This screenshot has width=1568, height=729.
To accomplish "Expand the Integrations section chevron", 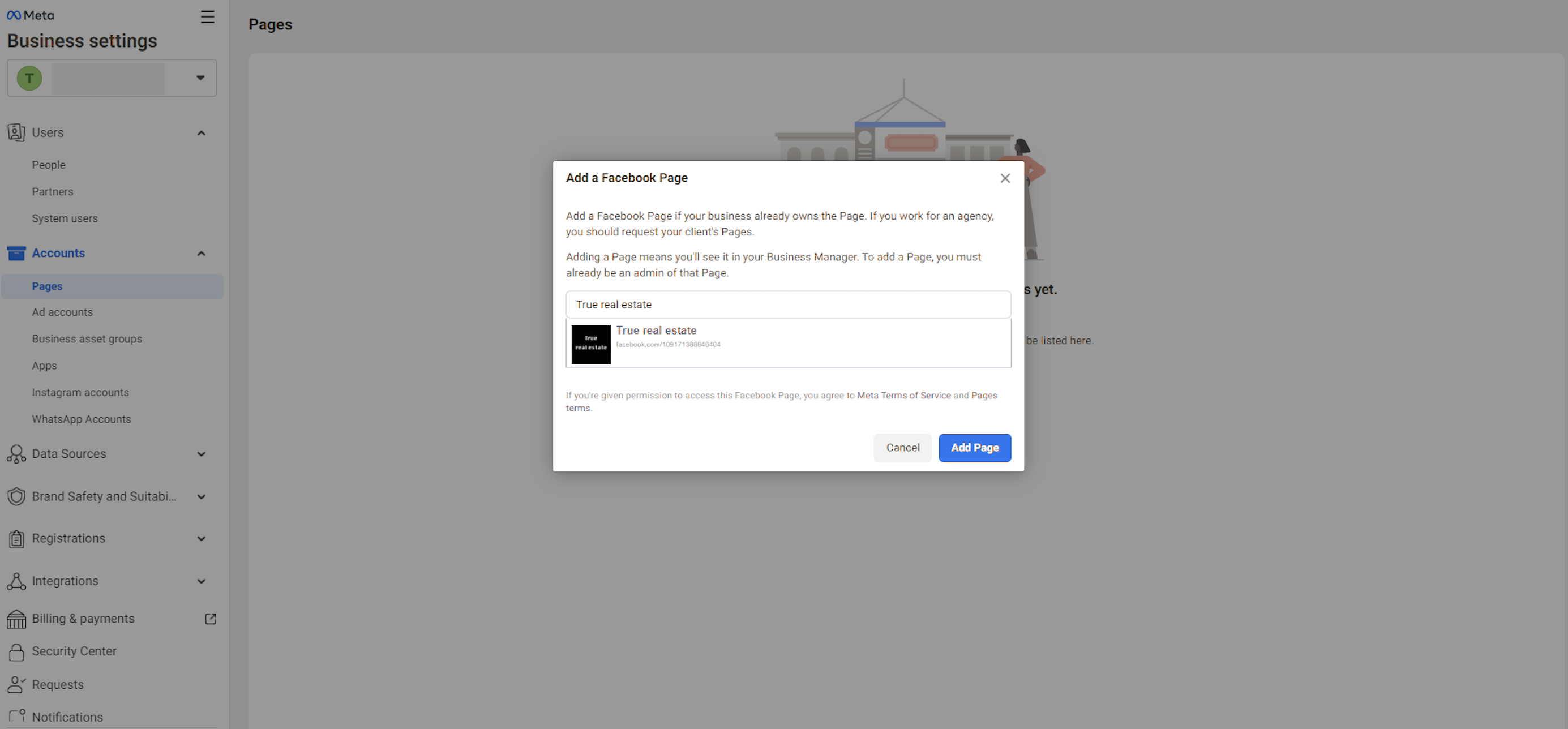I will click(x=202, y=581).
